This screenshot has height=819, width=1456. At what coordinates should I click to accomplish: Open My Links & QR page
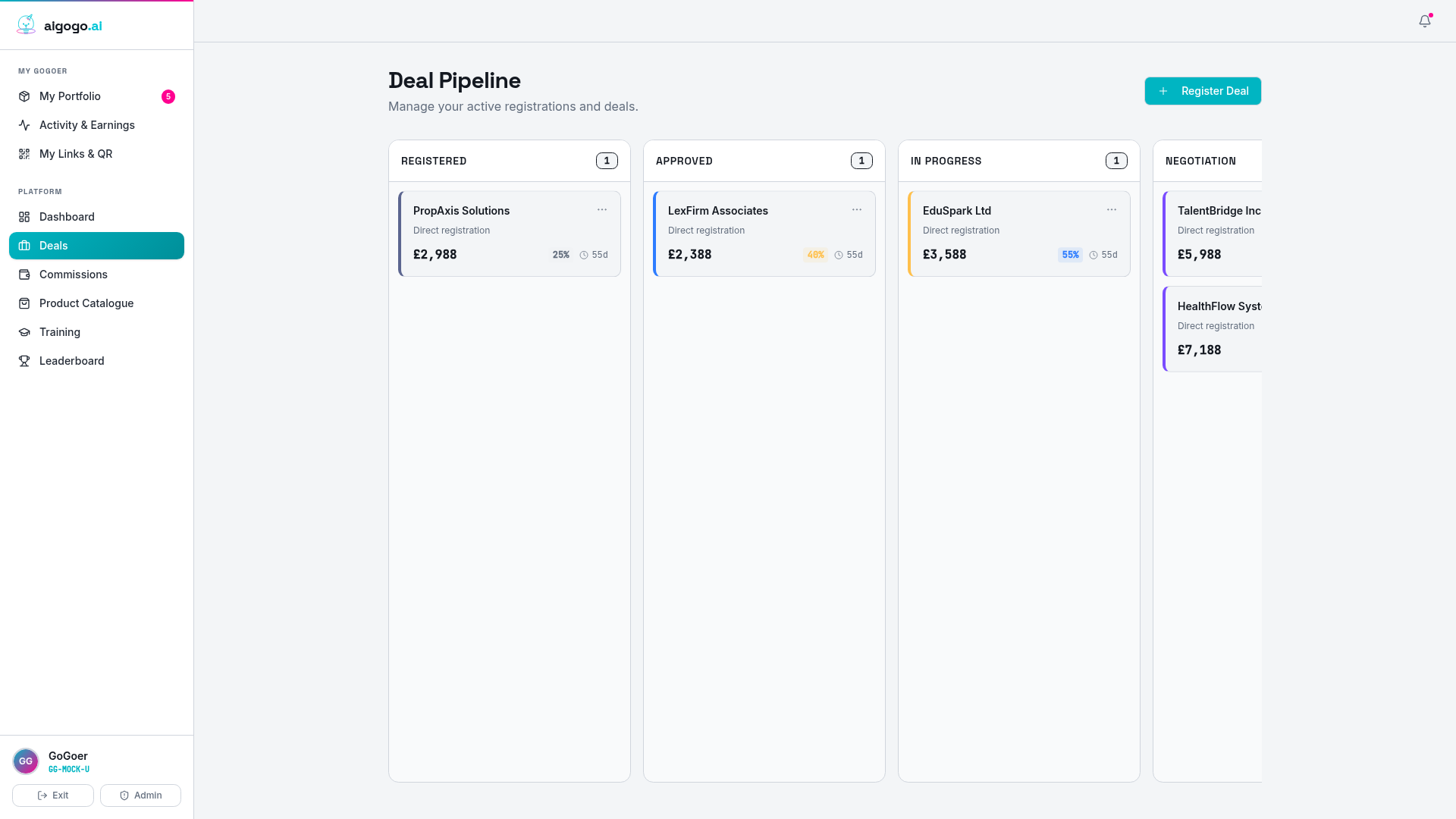(96, 154)
